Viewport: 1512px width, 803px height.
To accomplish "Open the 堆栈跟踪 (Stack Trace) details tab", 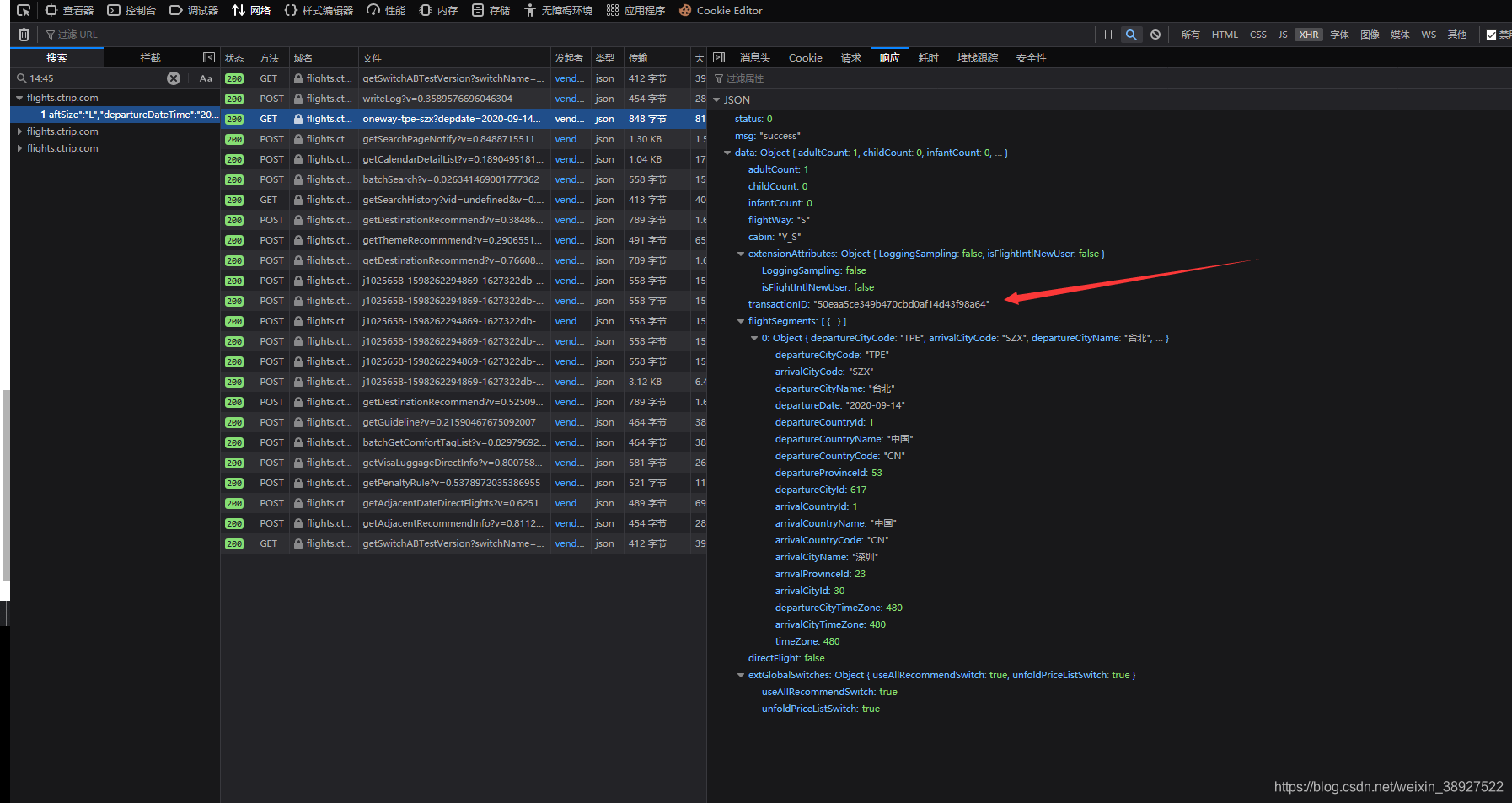I will click(977, 58).
